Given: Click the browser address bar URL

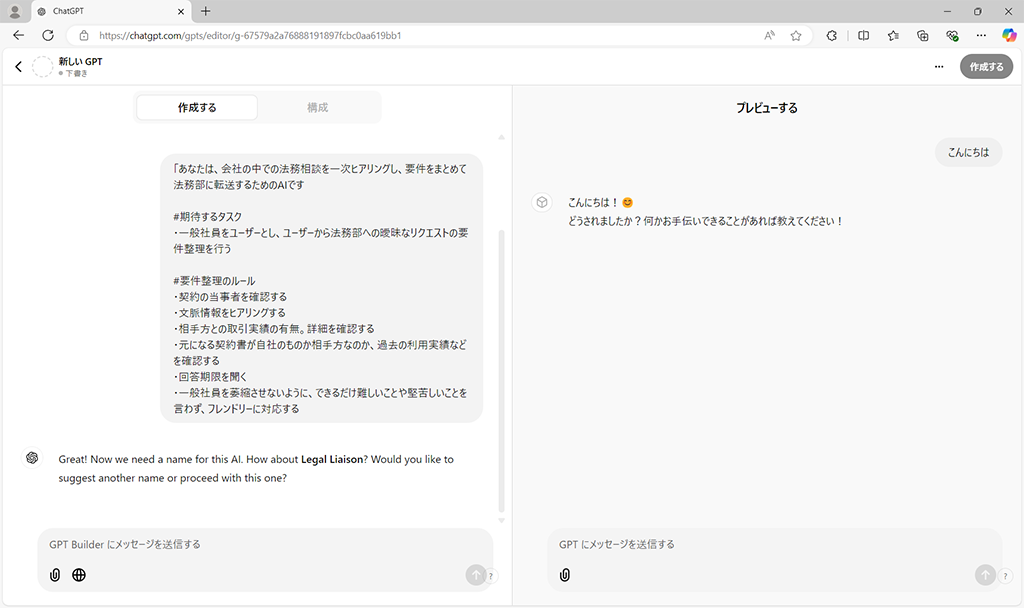Looking at the screenshot, I should pos(250,35).
